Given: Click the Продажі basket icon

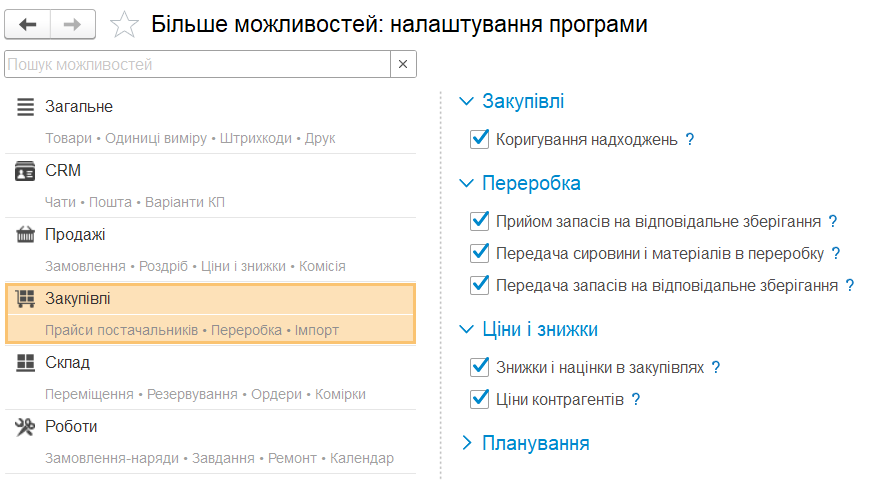Looking at the screenshot, I should [25, 234].
